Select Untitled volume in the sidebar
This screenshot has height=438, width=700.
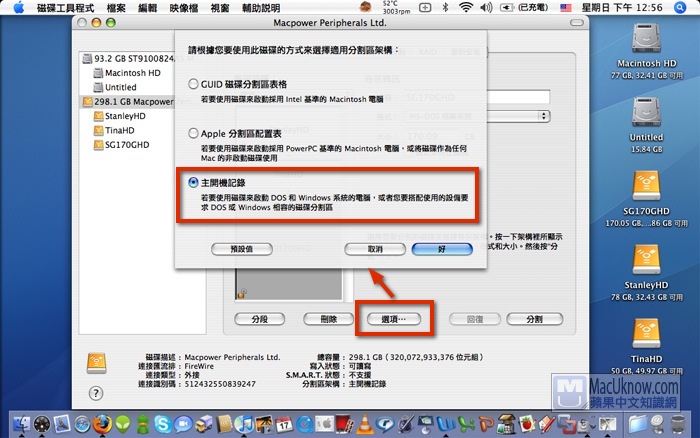(x=115, y=87)
